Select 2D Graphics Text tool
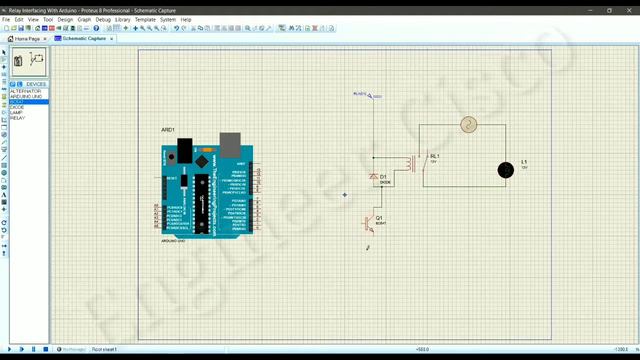The height and width of the screenshot is (360, 640). pos(4,195)
